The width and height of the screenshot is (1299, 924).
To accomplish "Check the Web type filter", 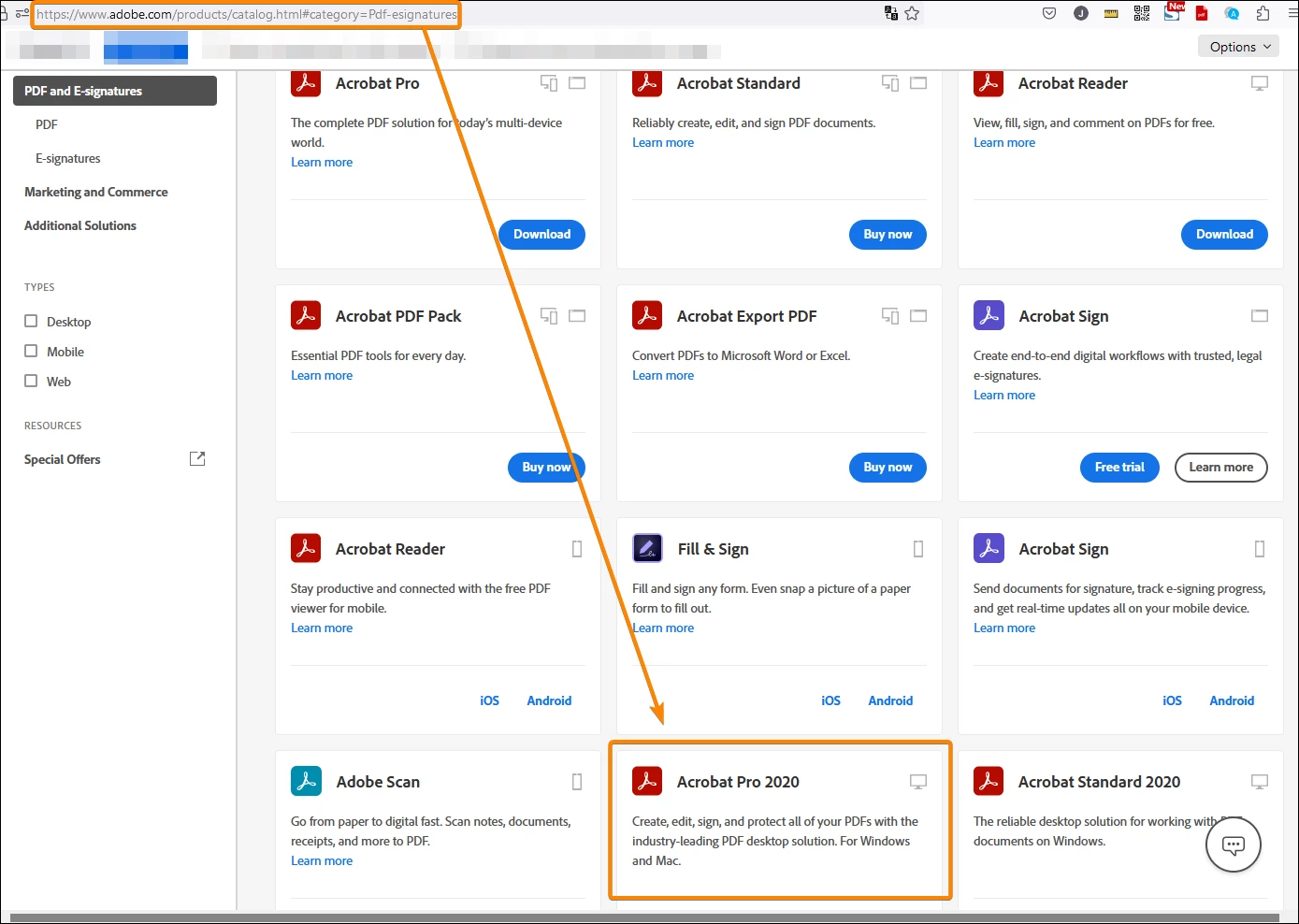I will [x=31, y=381].
